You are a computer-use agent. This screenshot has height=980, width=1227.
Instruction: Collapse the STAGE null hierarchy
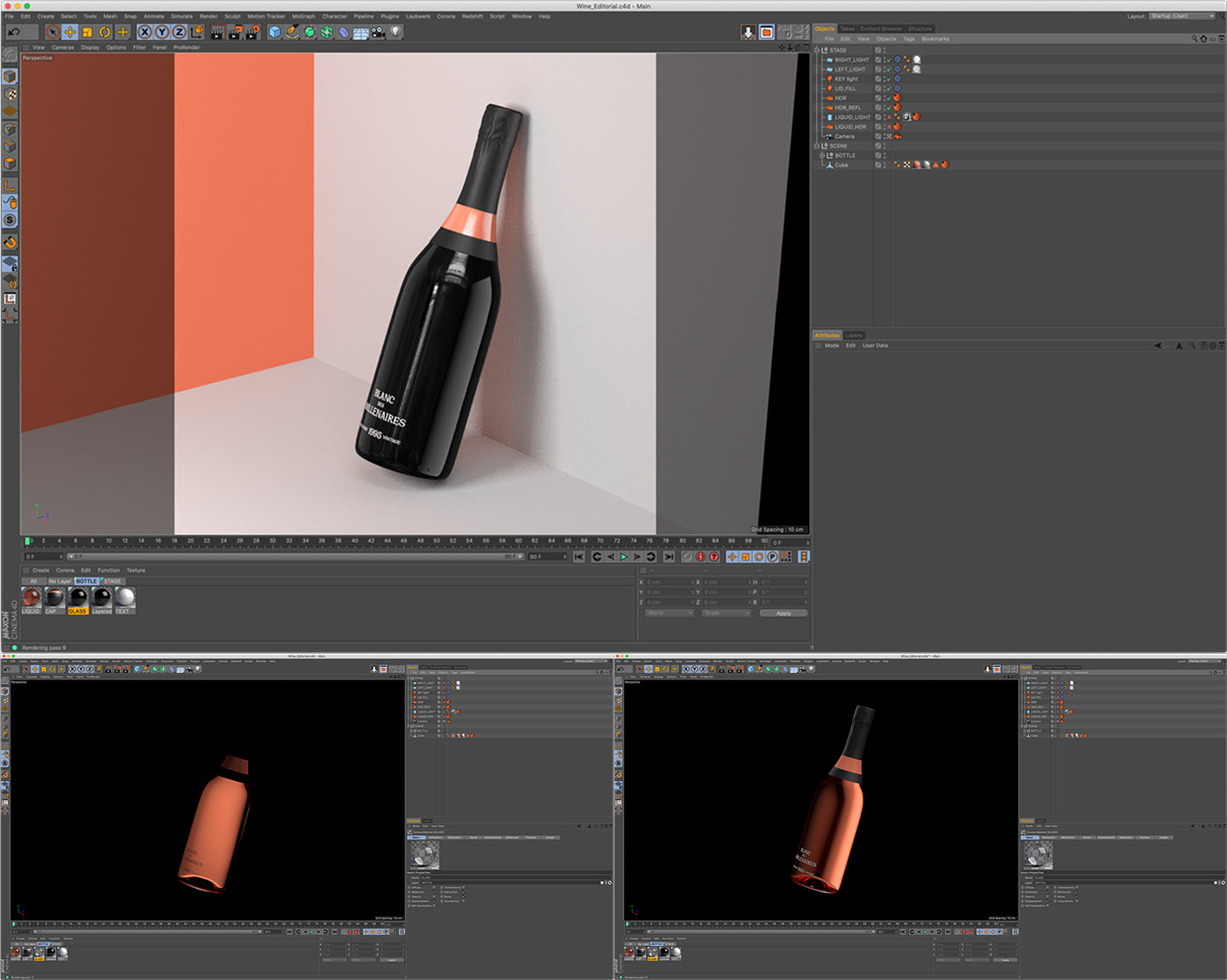pyautogui.click(x=817, y=50)
